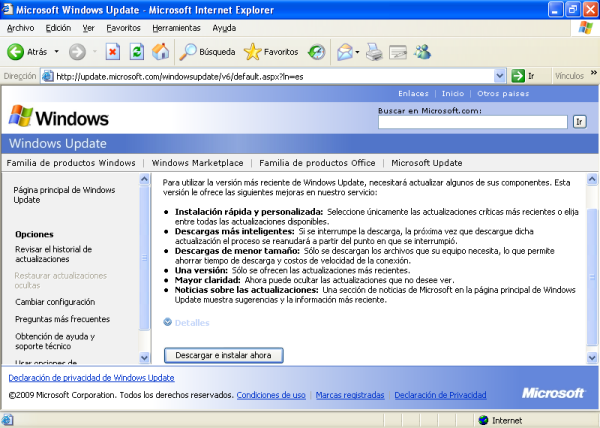Click Descargar e instalar ahora button
Screen dimensions: 600x428
(x=223, y=355)
